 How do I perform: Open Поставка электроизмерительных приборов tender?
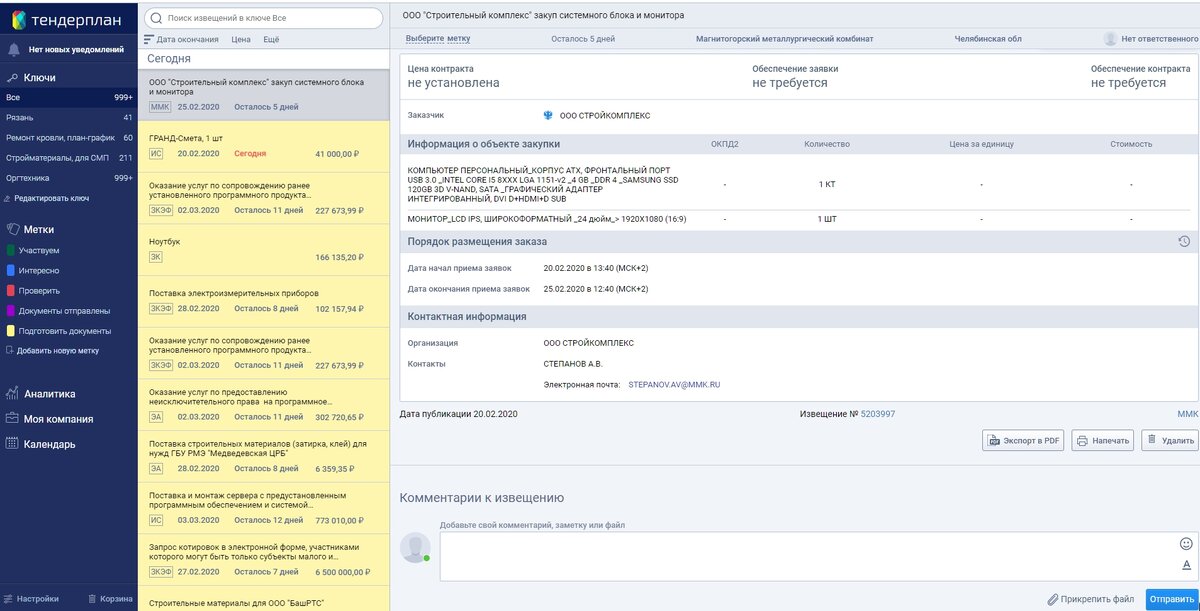(264, 301)
